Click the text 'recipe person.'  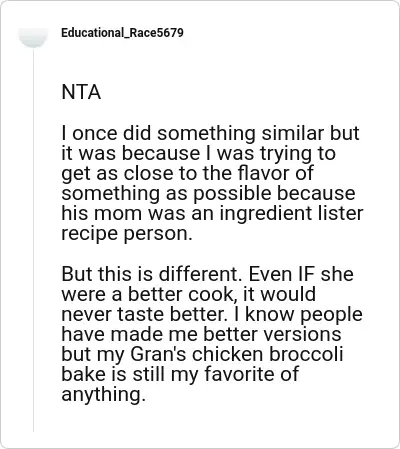coord(127,234)
